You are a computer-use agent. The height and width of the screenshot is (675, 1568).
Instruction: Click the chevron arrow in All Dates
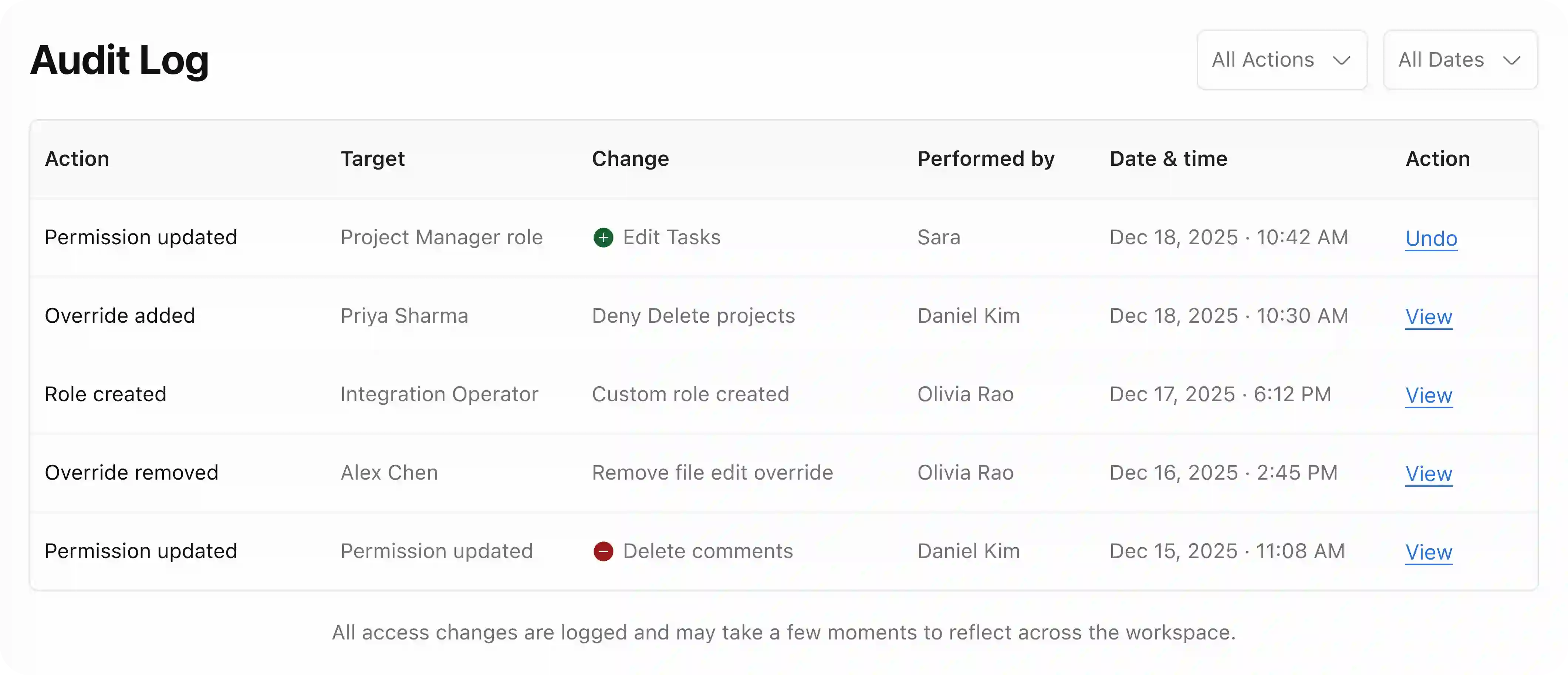1511,60
